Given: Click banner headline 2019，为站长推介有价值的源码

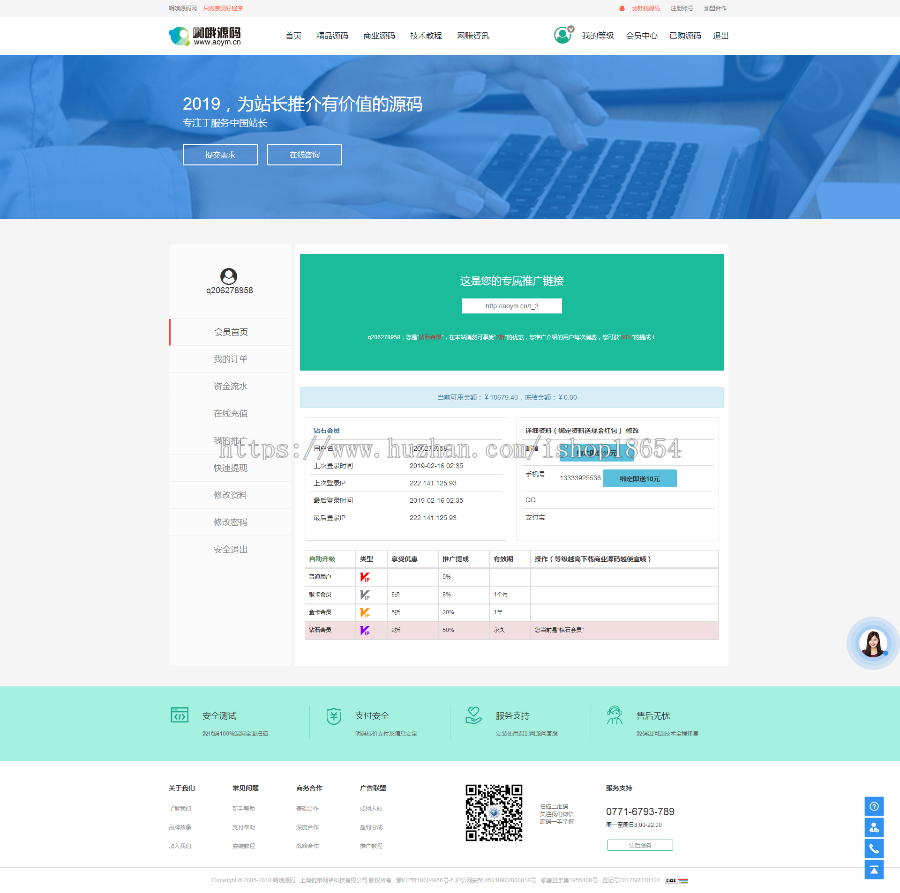Looking at the screenshot, I should coord(302,104).
